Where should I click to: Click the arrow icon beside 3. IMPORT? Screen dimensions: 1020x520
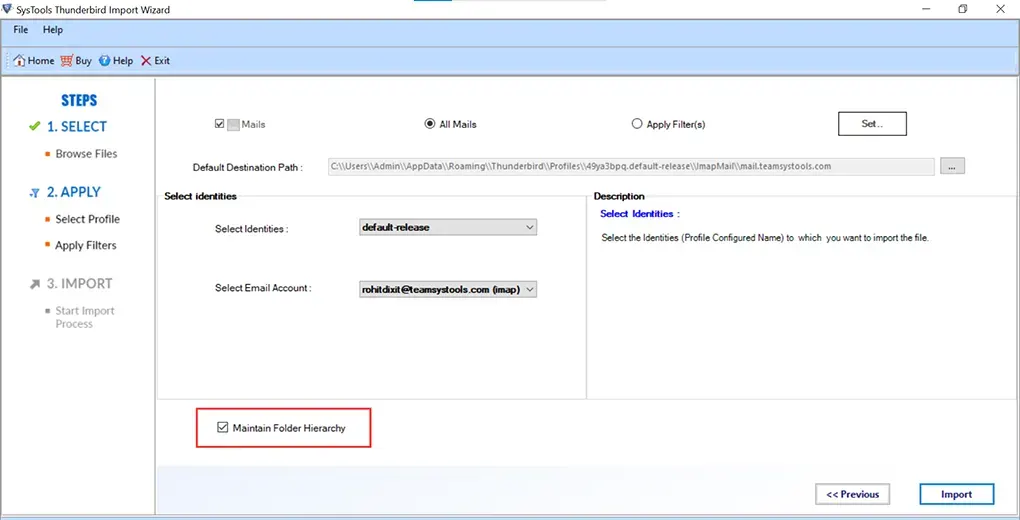[x=35, y=284]
